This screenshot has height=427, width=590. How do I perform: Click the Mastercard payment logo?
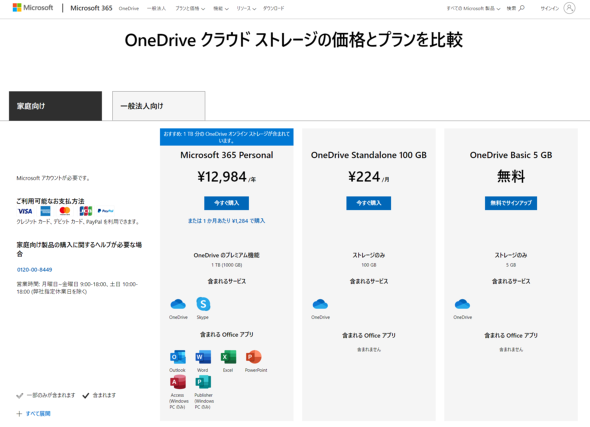pos(65,211)
